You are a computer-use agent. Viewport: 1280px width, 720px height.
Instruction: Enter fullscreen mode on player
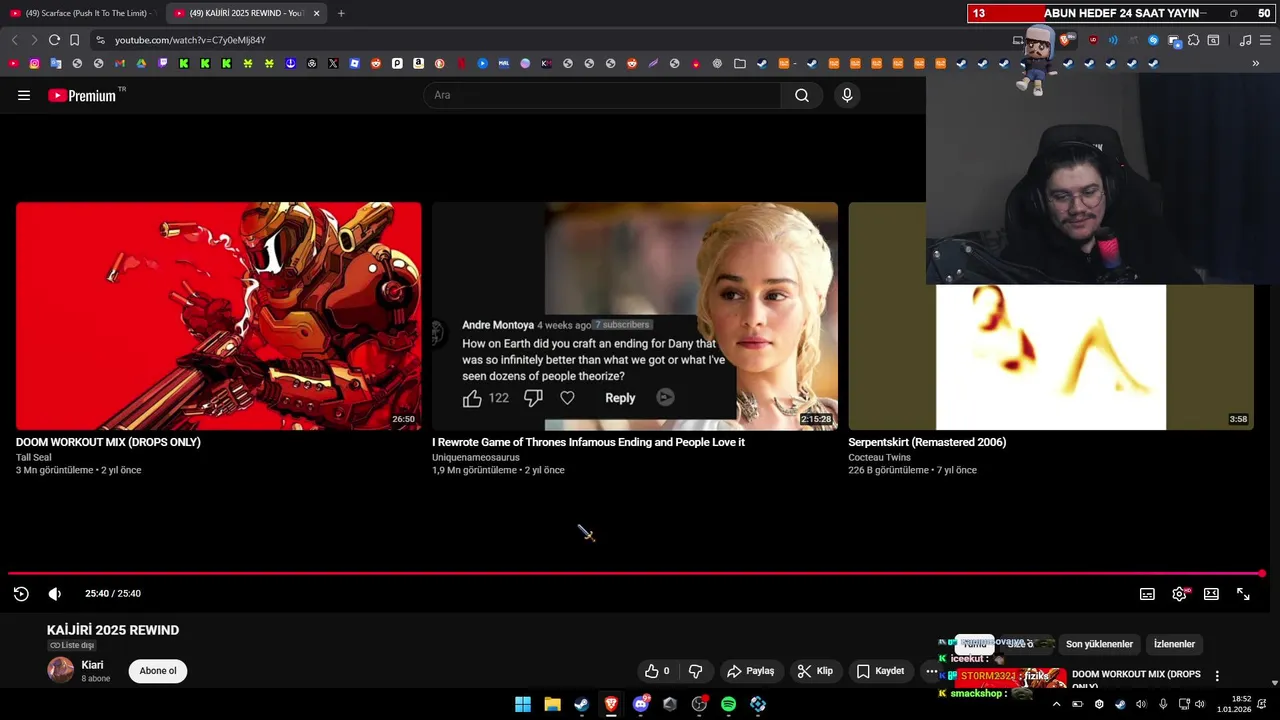click(x=1243, y=594)
